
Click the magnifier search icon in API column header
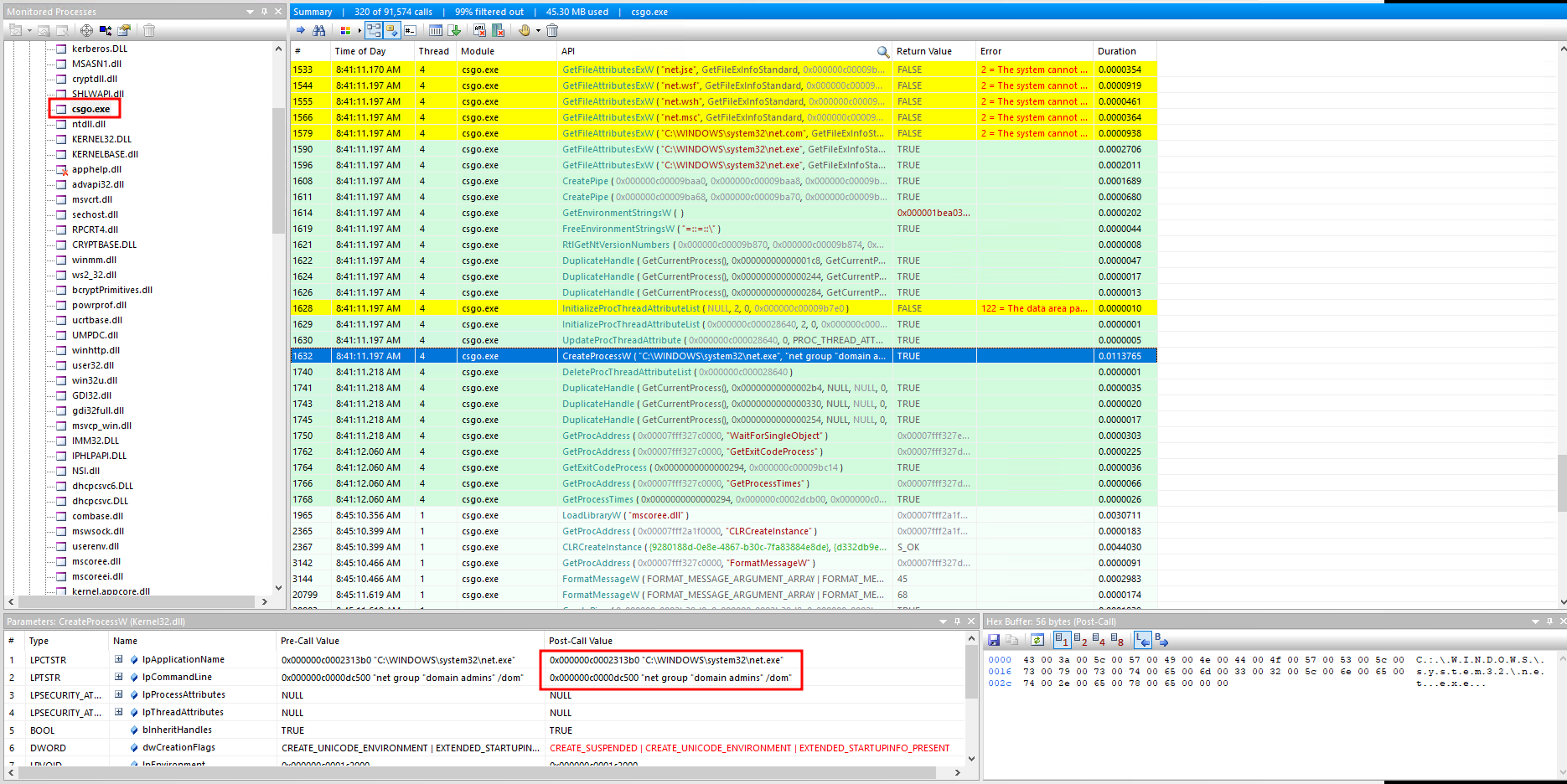tap(882, 51)
